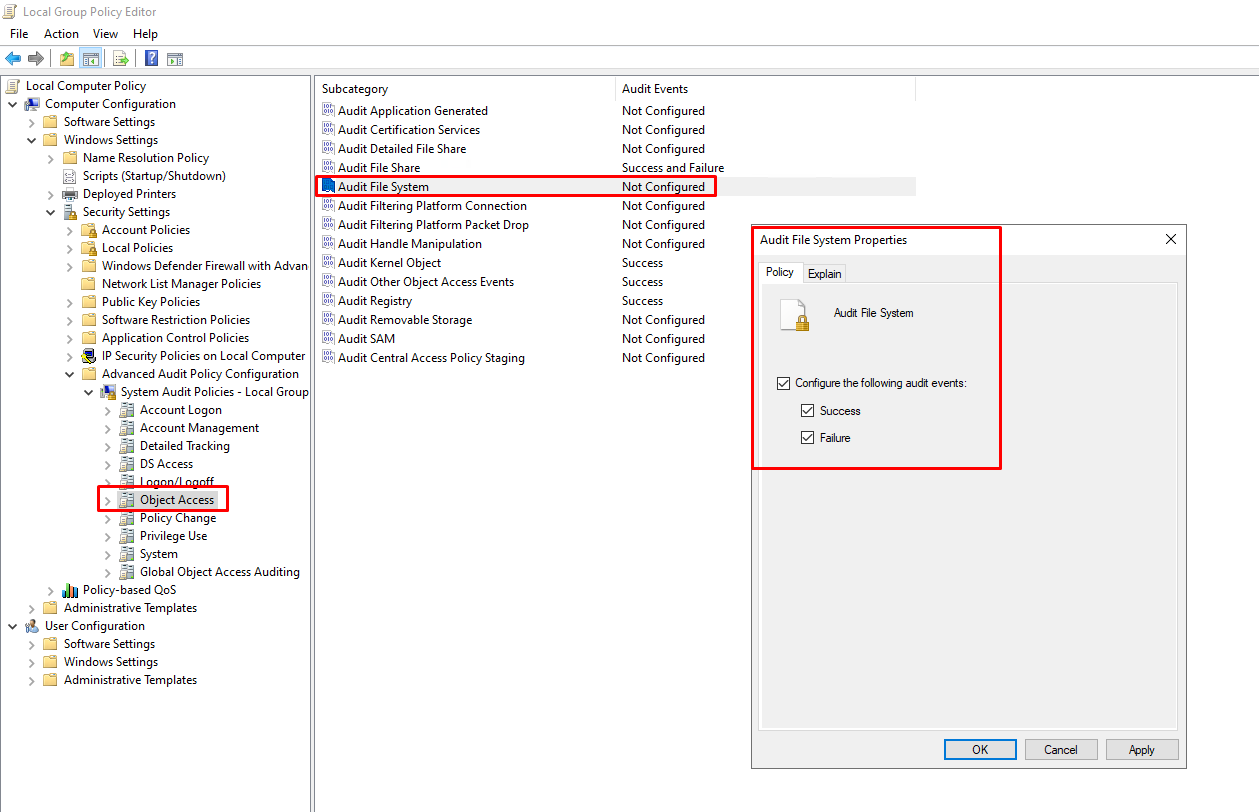This screenshot has width=1259, height=812.
Task: Collapse the Security Settings tree node
Action: pyautogui.click(x=50, y=212)
